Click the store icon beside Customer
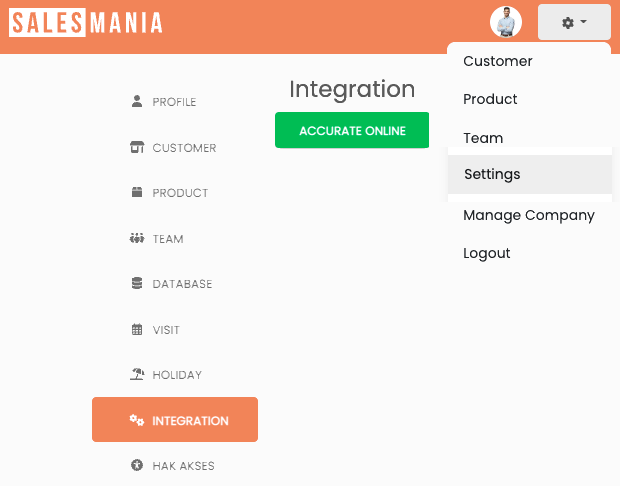This screenshot has width=620, height=486. [137, 148]
